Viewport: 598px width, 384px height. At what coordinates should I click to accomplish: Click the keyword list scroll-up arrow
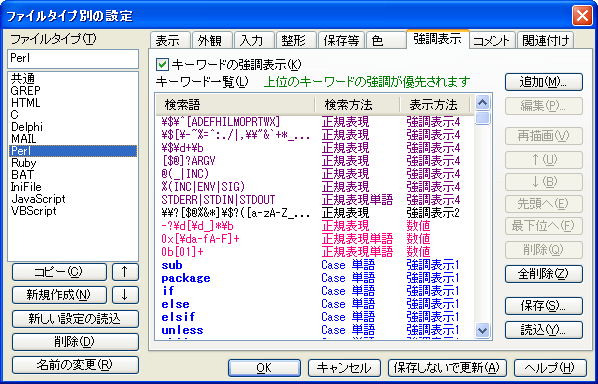click(x=483, y=103)
